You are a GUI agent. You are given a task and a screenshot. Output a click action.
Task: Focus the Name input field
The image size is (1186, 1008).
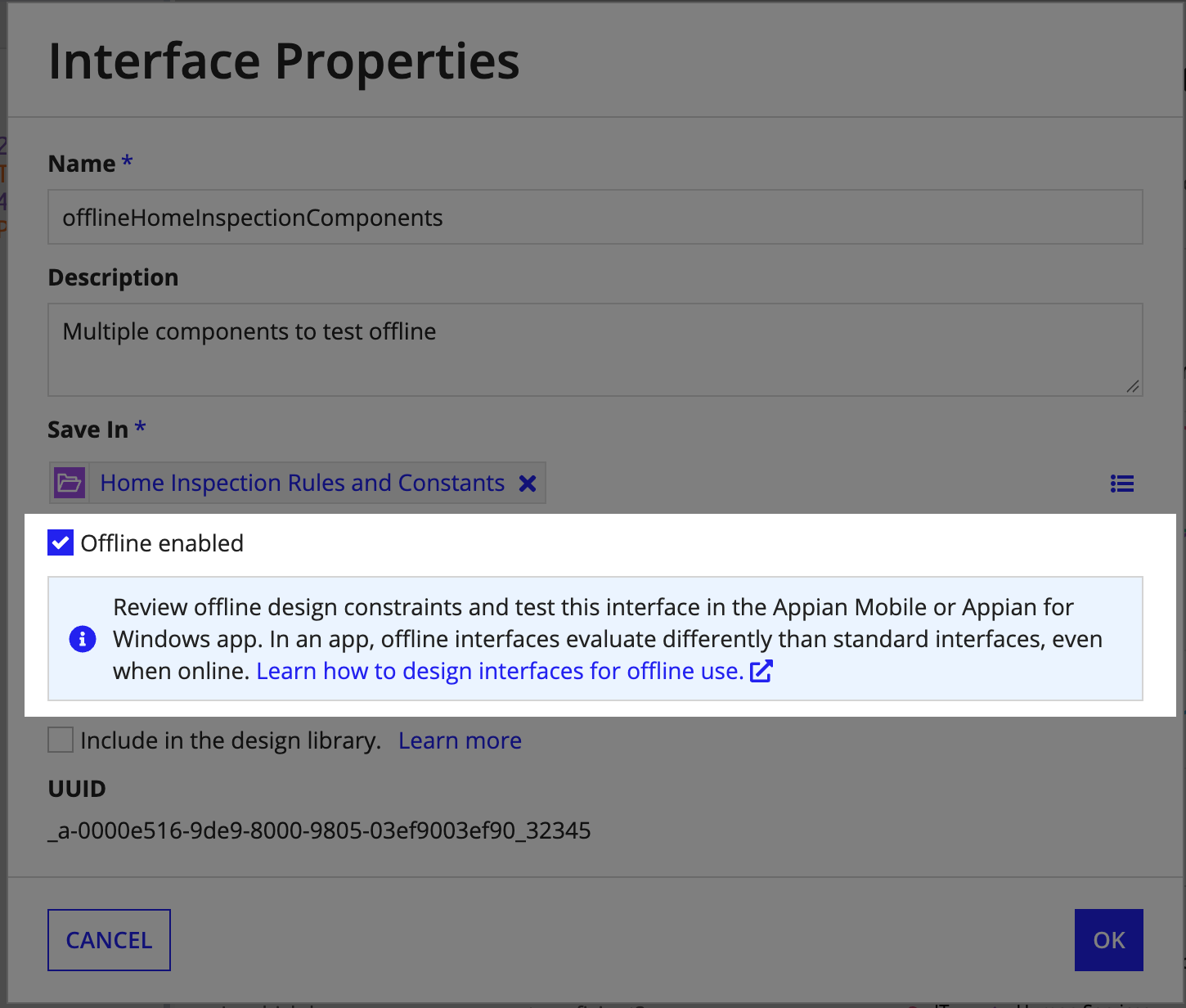(x=595, y=217)
